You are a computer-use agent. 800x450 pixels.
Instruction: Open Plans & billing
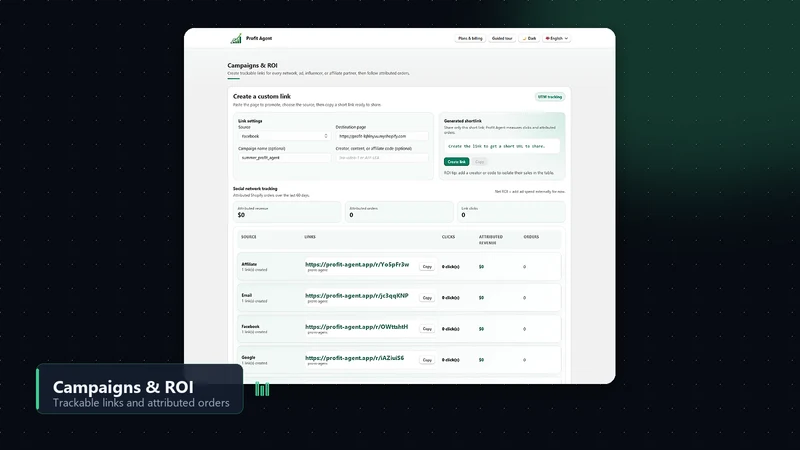470,38
